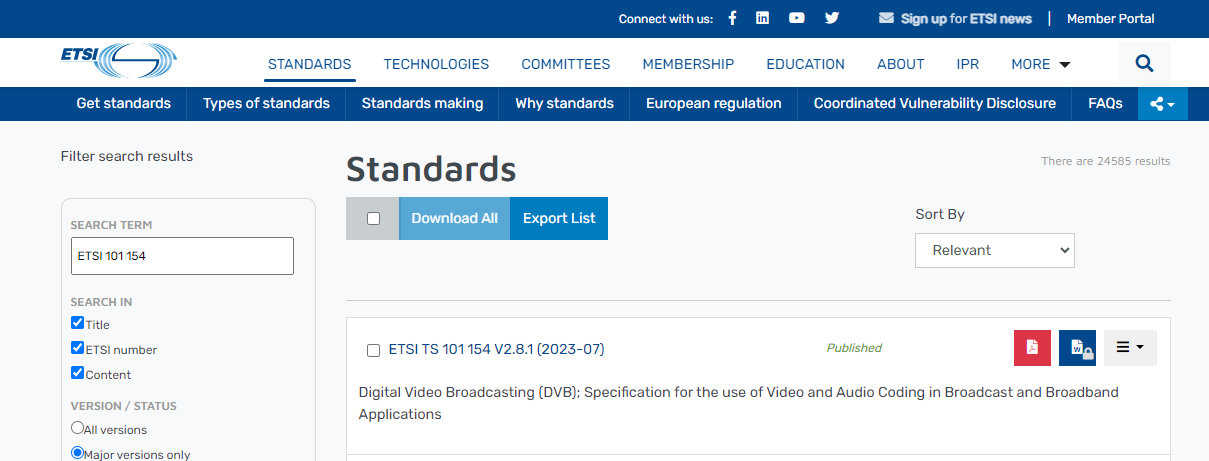Open ETSI YouTube channel icon

click(x=797, y=18)
